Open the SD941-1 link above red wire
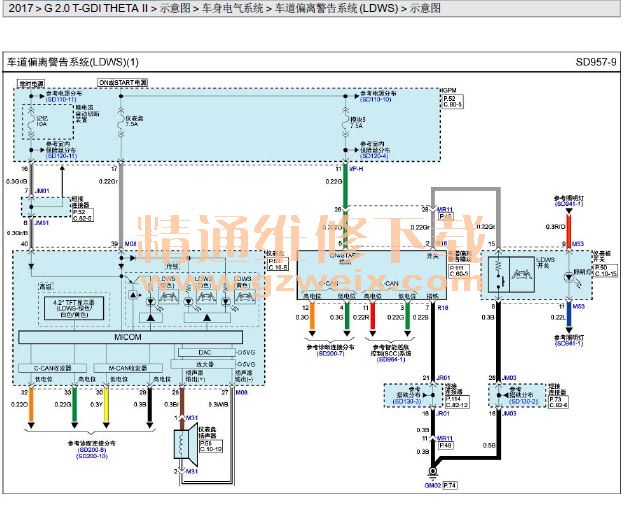This screenshot has height=506, width=624. click(569, 204)
